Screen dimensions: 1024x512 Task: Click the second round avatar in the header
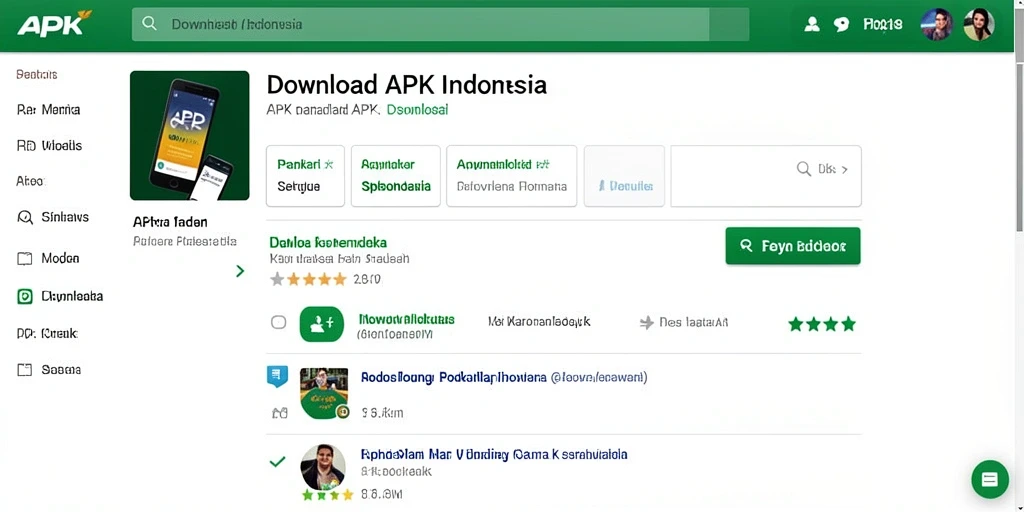[979, 25]
